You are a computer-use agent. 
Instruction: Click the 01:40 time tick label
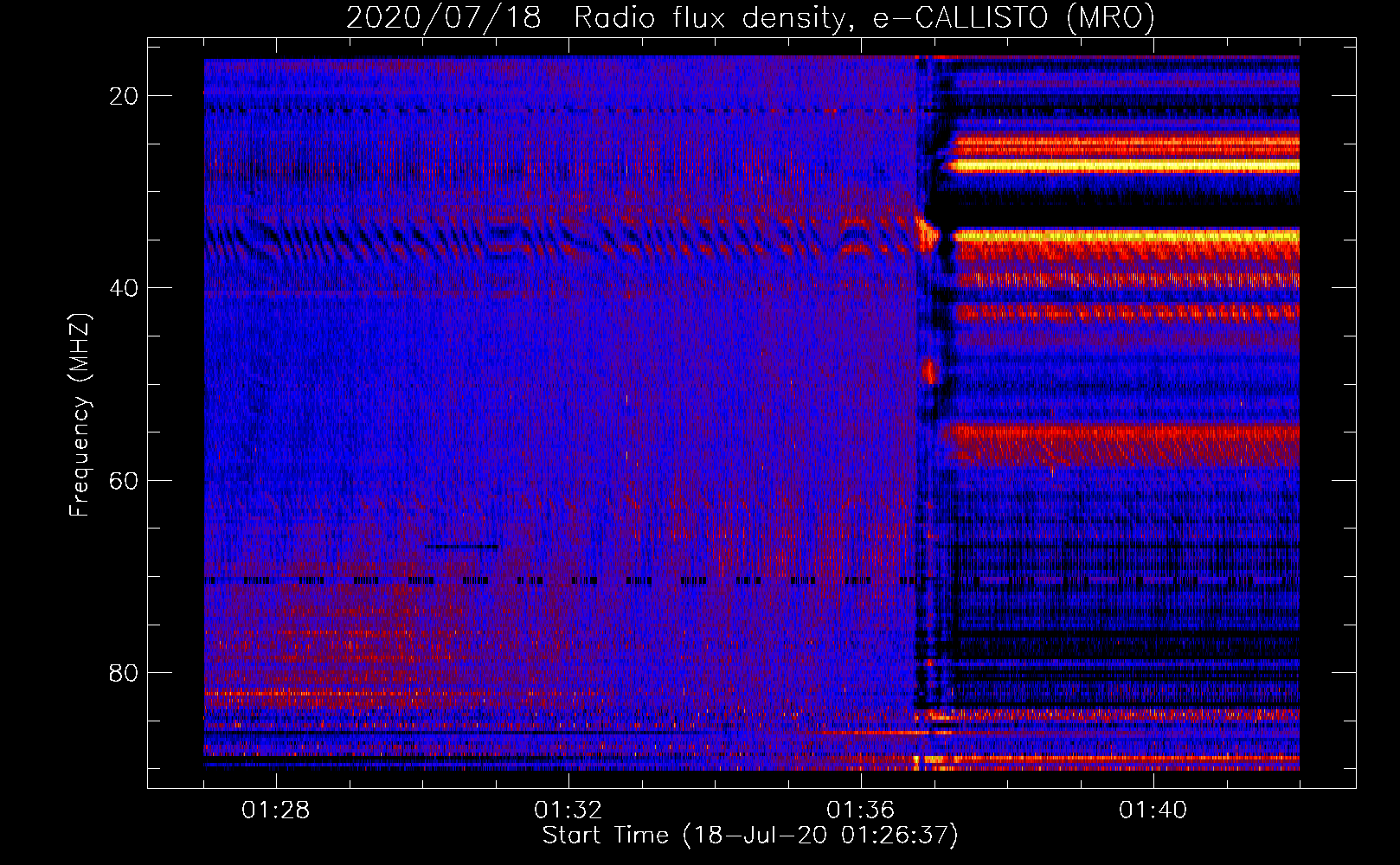click(1153, 811)
